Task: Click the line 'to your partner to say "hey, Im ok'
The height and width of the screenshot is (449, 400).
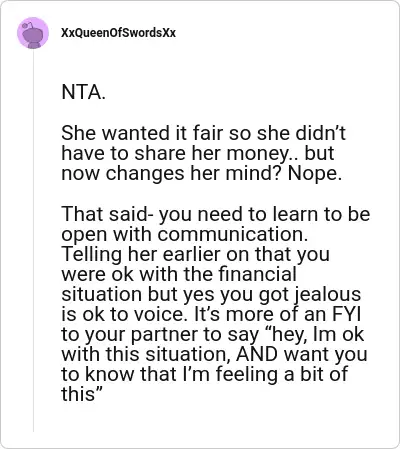Action: tap(212, 334)
